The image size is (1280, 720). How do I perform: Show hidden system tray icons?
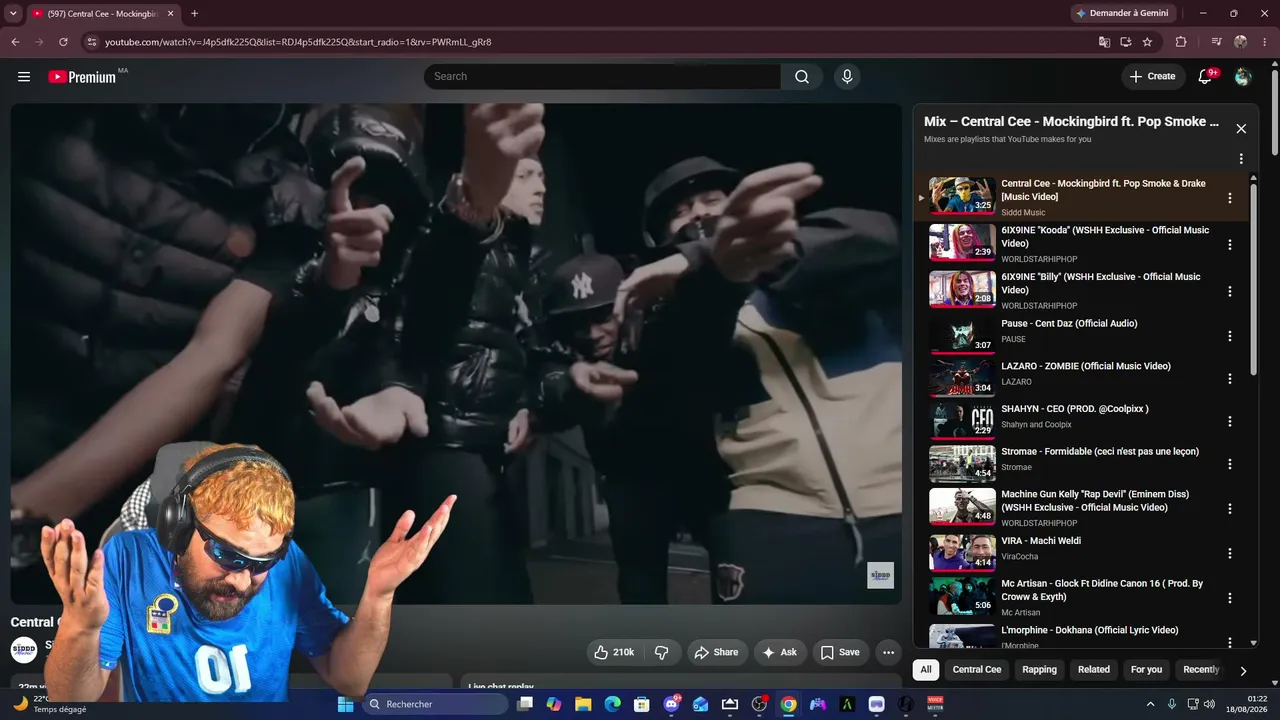(x=1150, y=704)
